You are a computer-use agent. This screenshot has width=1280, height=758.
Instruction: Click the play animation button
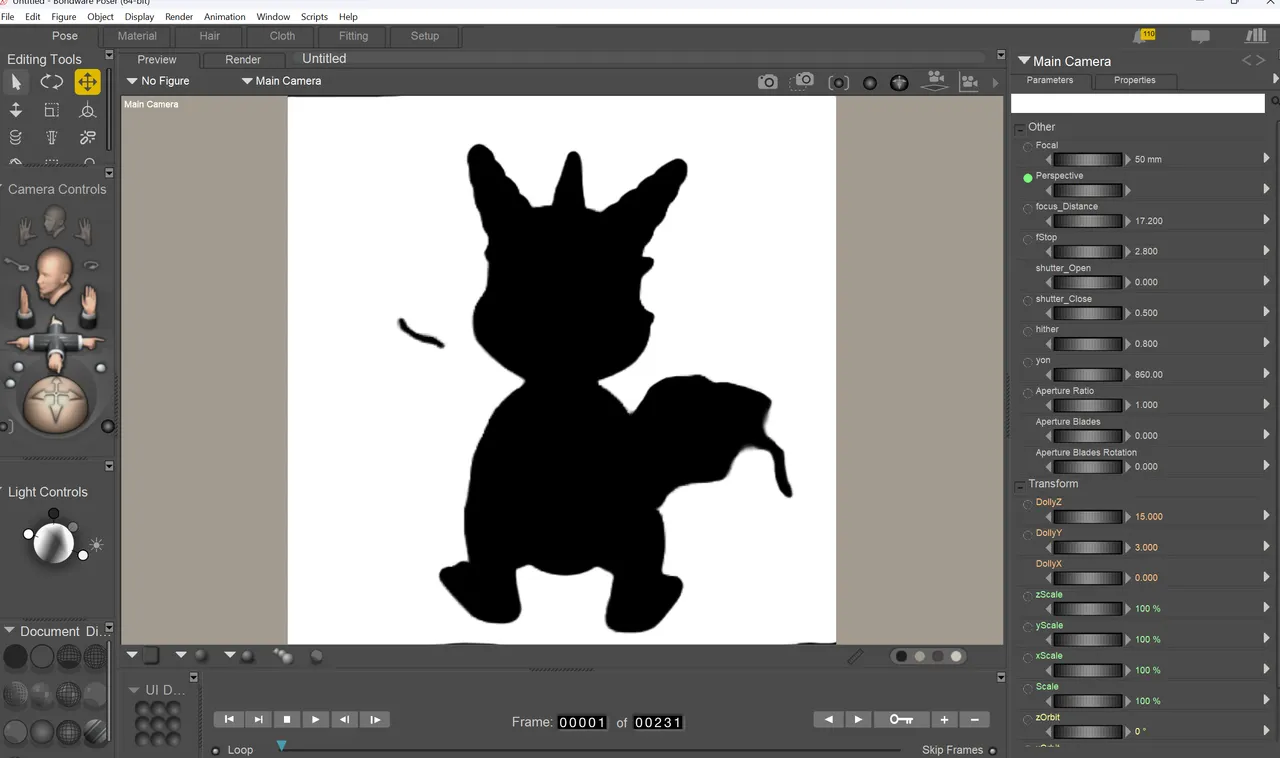[x=316, y=719]
